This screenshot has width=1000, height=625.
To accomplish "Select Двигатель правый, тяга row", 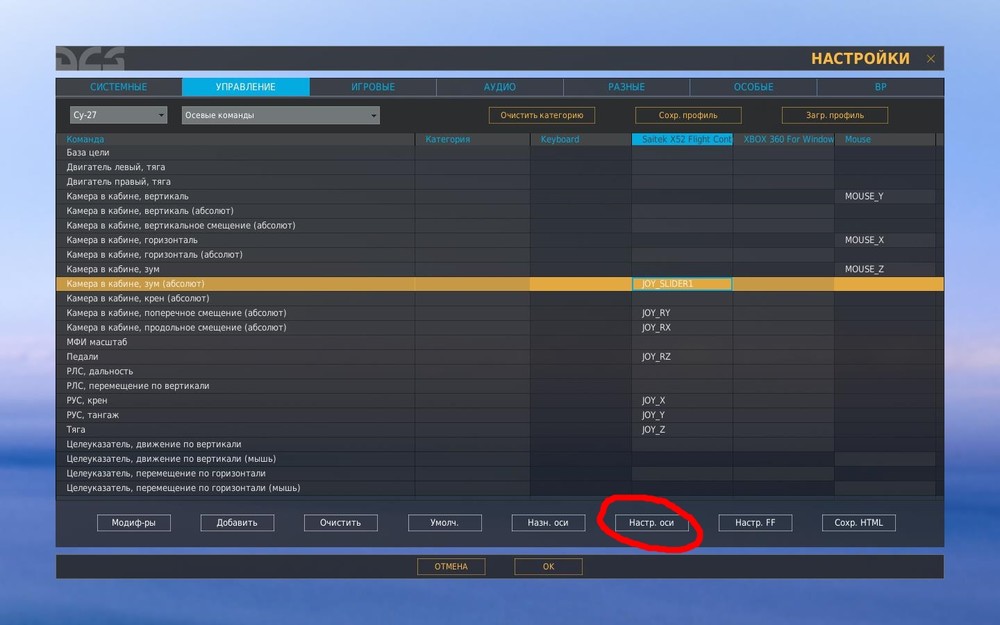I will 499,182.
